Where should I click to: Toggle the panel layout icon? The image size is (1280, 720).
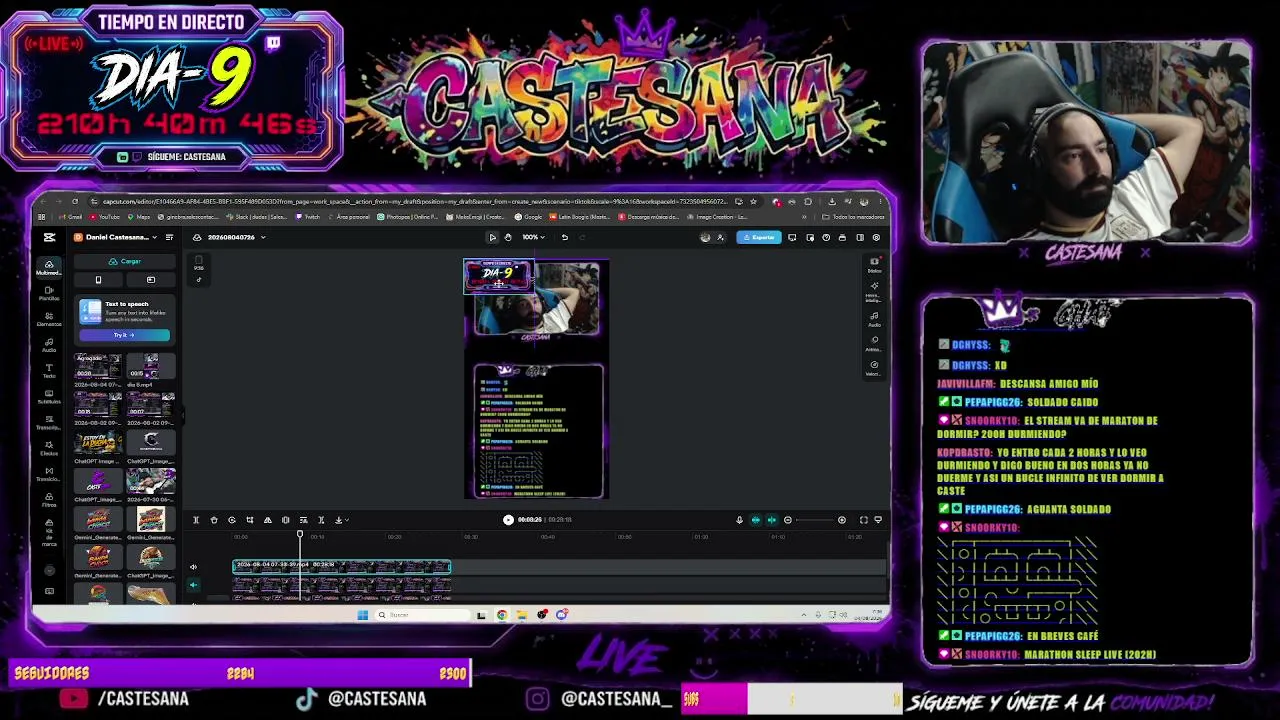859,237
